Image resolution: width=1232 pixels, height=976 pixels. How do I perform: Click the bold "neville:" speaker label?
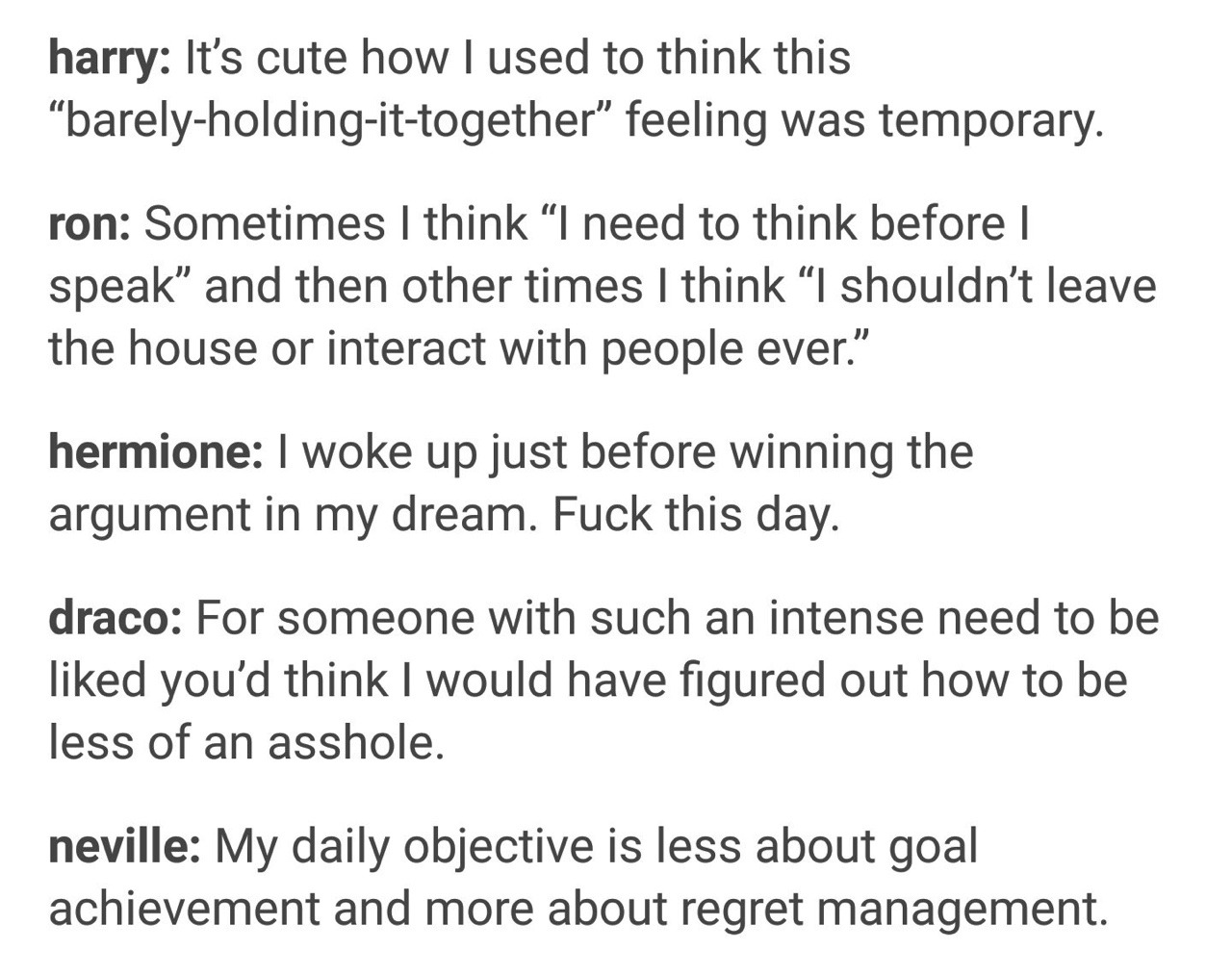pyautogui.click(x=124, y=847)
